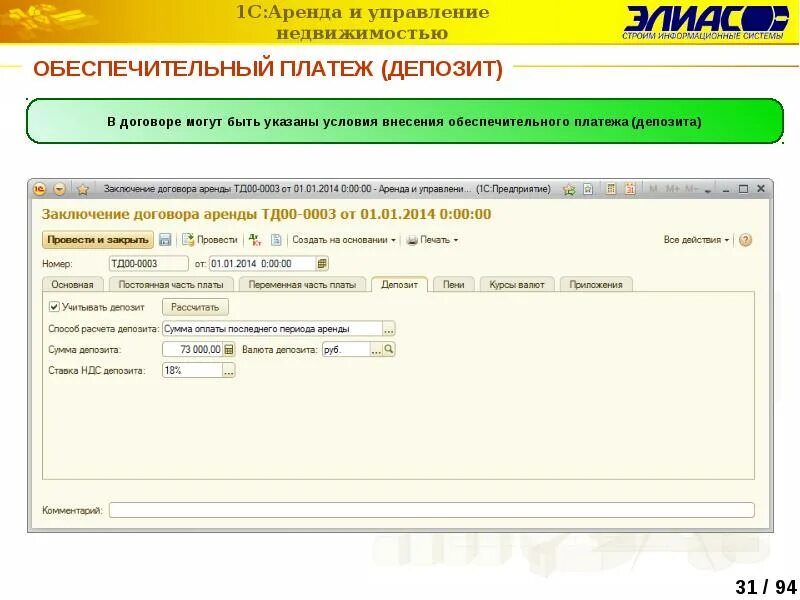Minimize the 1C document window
The width and height of the screenshot is (800, 600).
click(x=726, y=189)
